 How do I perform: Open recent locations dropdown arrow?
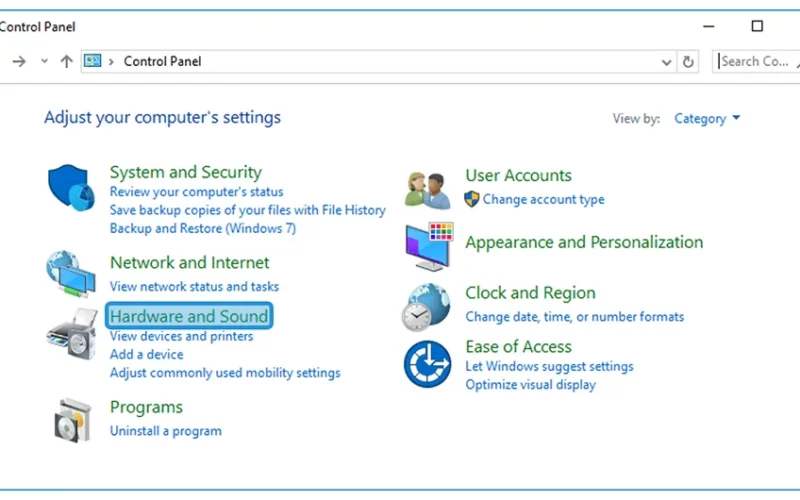pos(44,61)
